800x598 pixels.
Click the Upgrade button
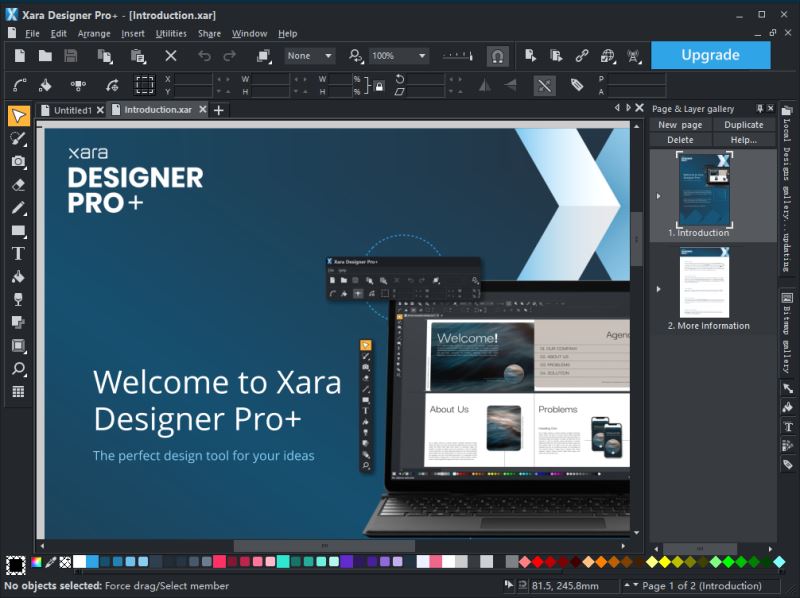710,55
